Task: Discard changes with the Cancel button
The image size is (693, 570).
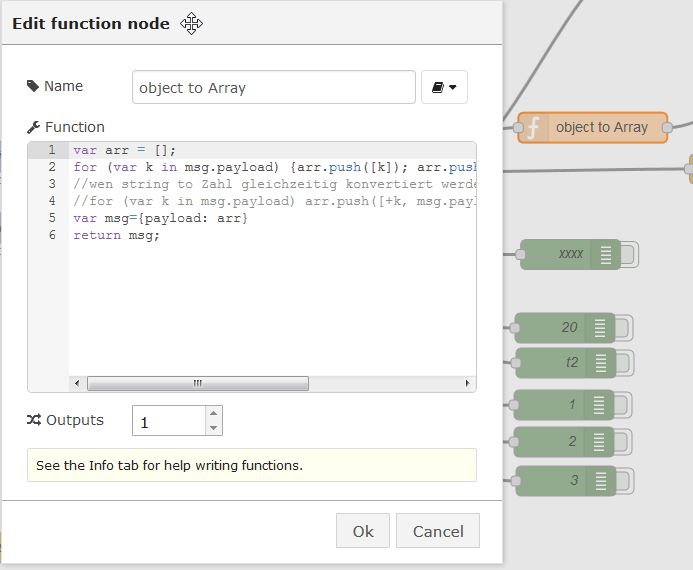Action: point(438,531)
